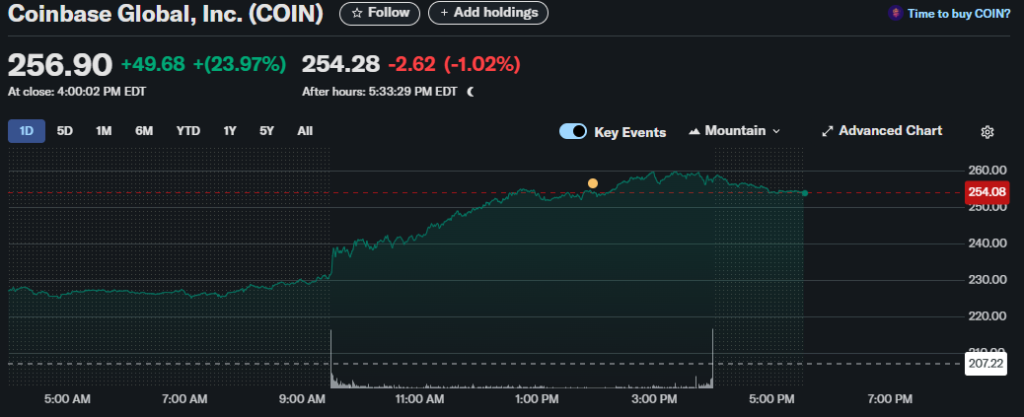Viewport: 1024px width, 417px height.
Task: Click the moon after-hours icon
Action: [x=470, y=92]
